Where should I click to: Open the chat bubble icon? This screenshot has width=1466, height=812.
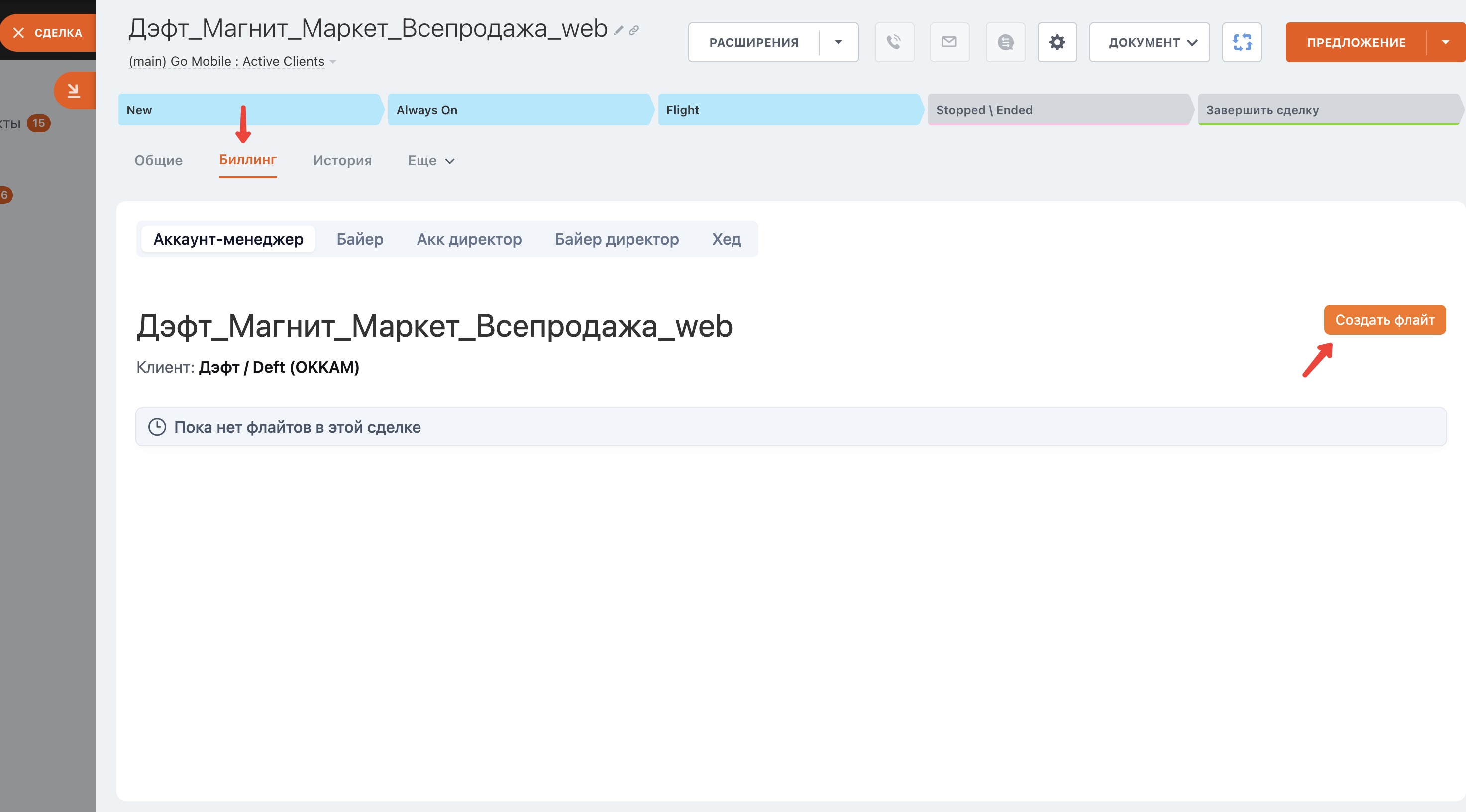coord(1005,42)
